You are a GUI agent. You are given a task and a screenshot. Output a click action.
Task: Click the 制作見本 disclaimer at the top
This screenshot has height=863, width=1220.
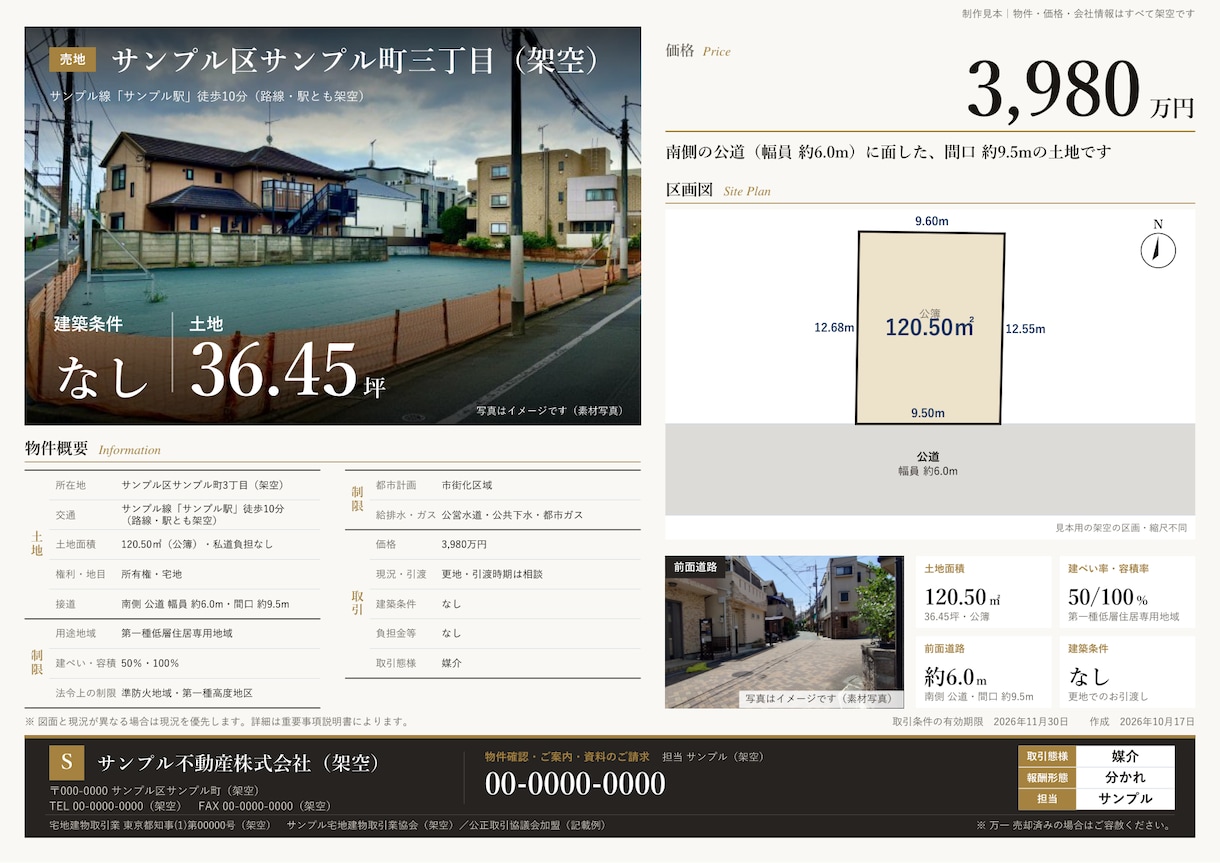pyautogui.click(x=1078, y=14)
